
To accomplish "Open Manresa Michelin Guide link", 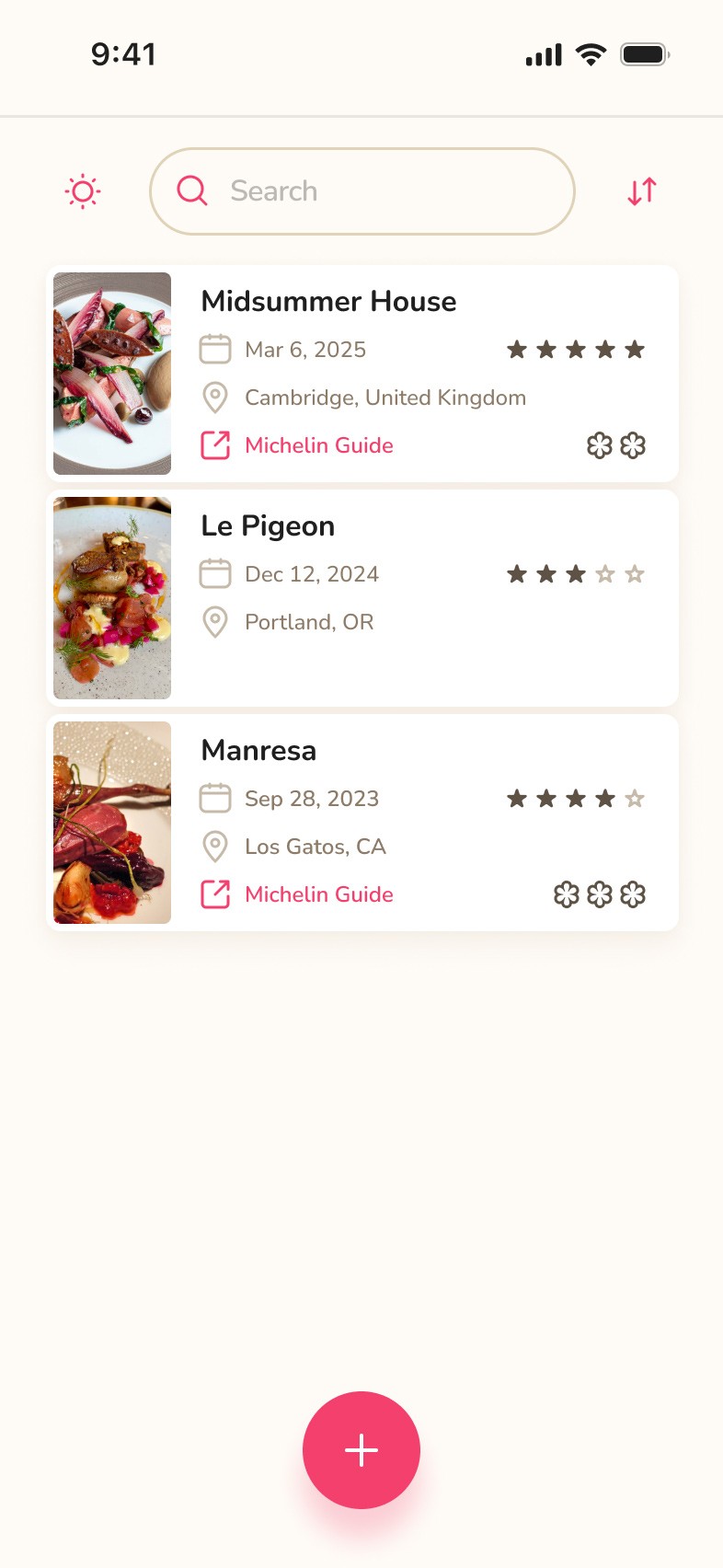I will pos(319,894).
